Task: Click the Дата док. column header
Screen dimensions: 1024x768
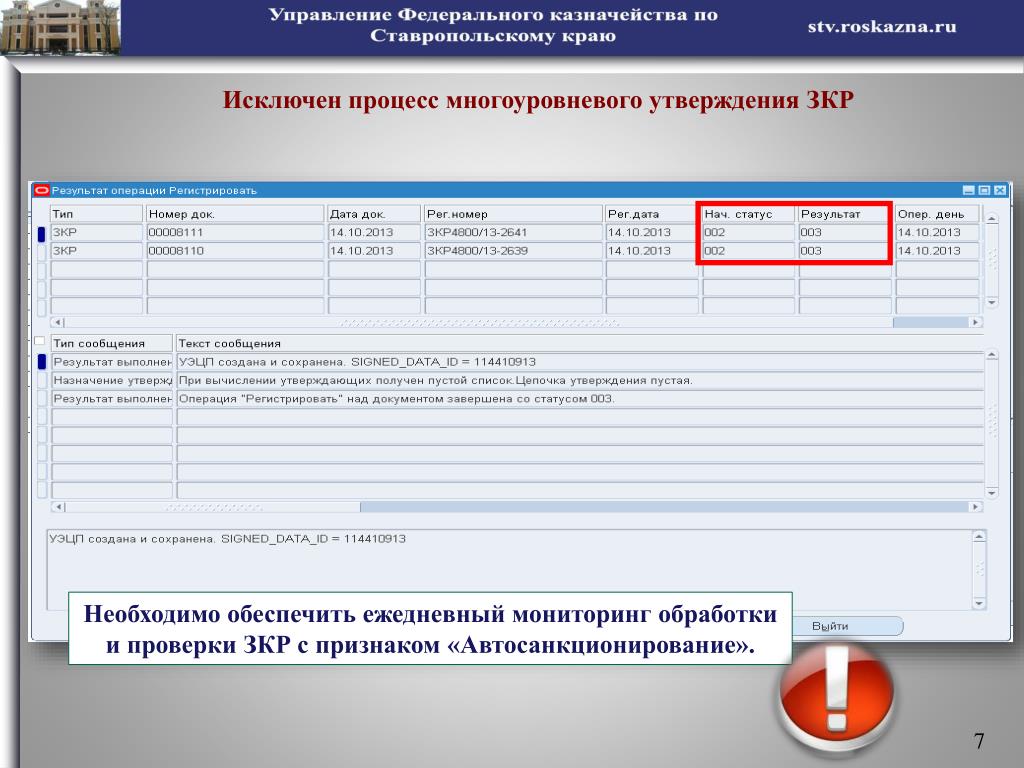Action: 374,214
